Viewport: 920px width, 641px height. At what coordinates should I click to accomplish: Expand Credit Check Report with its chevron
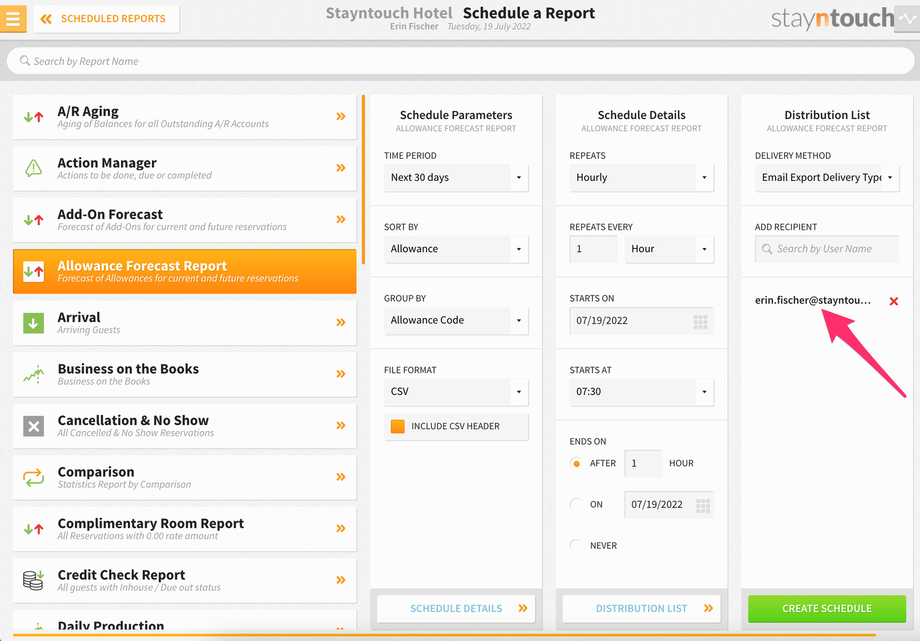340,580
